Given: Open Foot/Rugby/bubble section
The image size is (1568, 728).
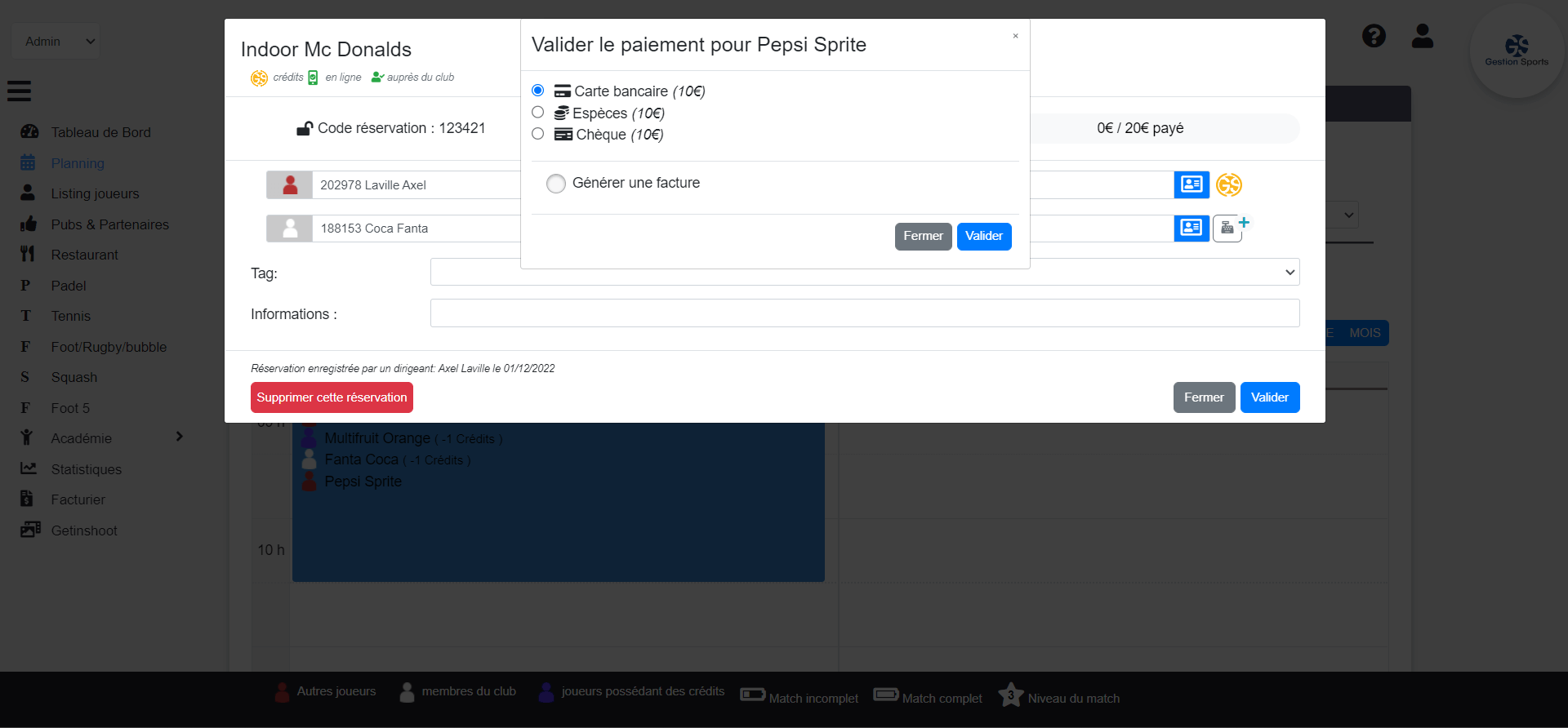Looking at the screenshot, I should point(109,347).
